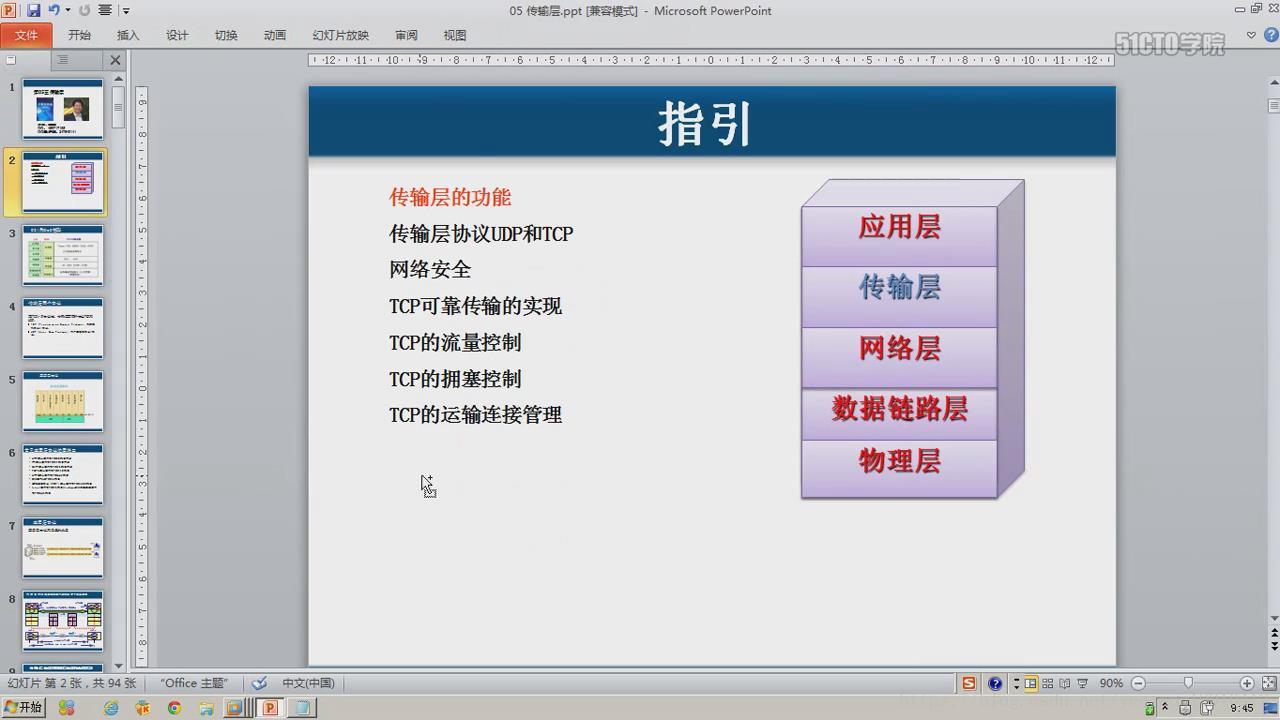Click the thumbnail pane scroll-down arrow

pyautogui.click(x=119, y=665)
